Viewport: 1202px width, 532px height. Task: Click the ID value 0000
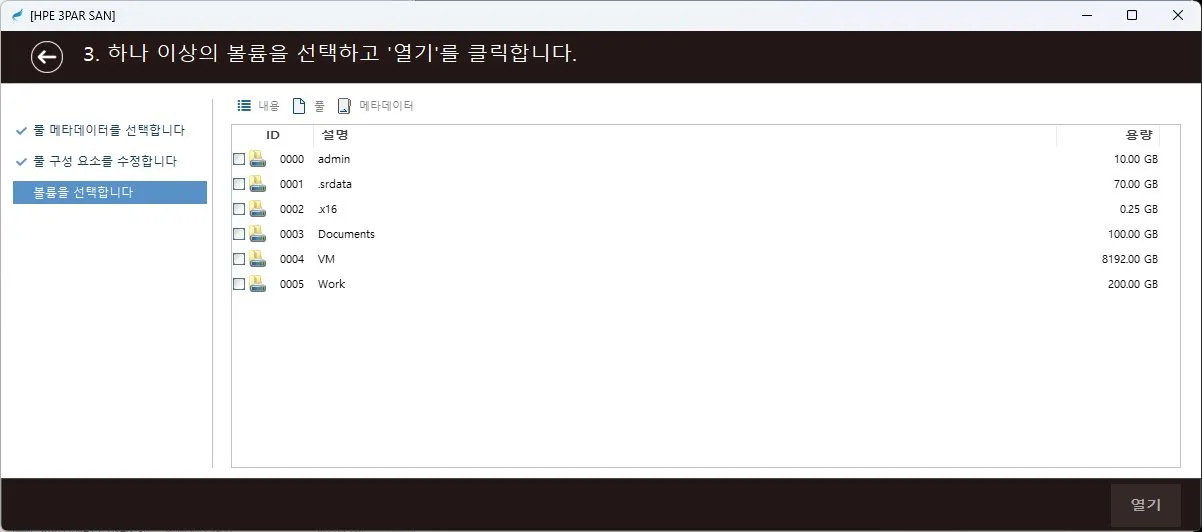click(x=292, y=159)
